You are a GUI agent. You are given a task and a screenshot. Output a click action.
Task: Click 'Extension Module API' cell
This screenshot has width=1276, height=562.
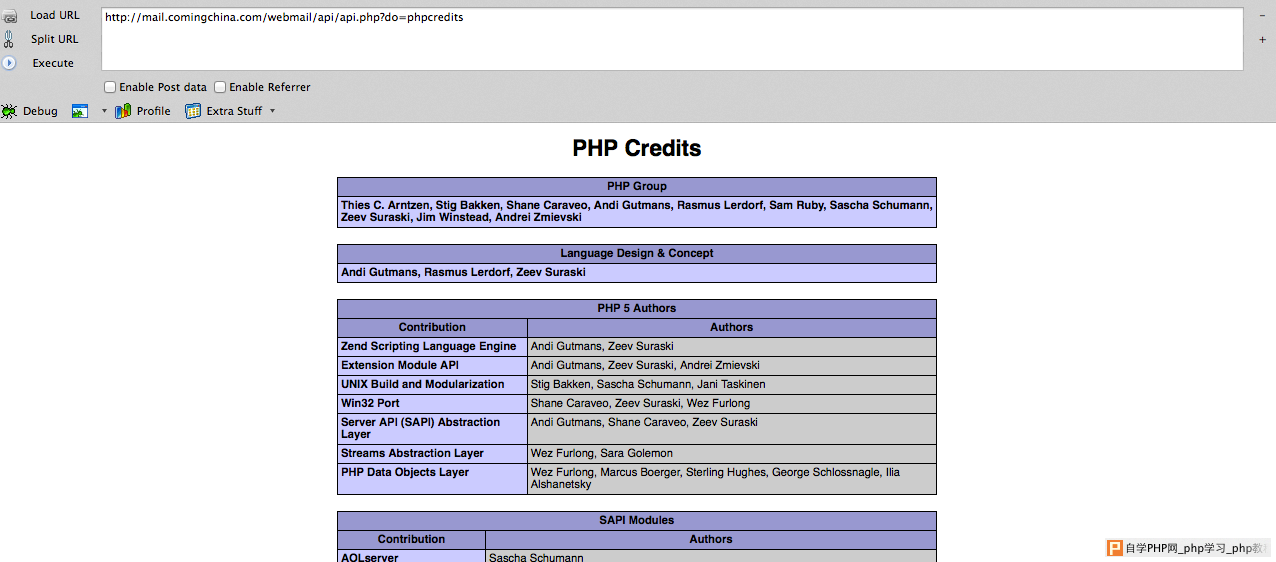[432, 366]
